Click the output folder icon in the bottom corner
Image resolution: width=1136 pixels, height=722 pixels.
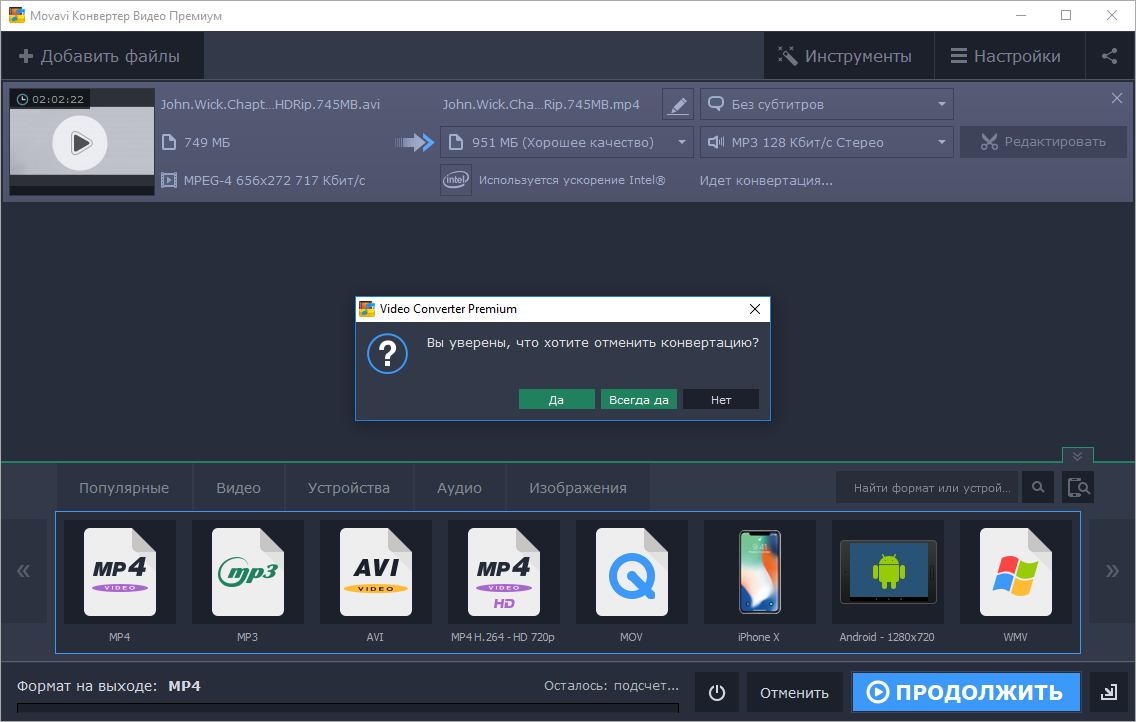click(x=1108, y=692)
